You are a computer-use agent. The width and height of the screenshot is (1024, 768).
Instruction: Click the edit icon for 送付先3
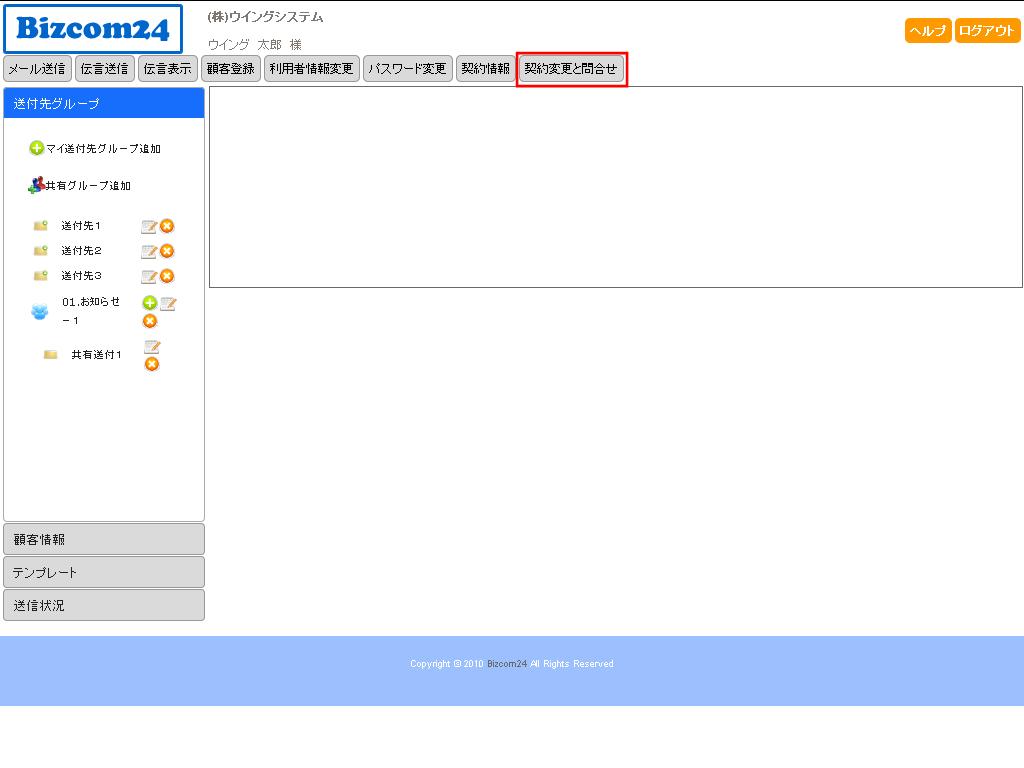tap(149, 276)
